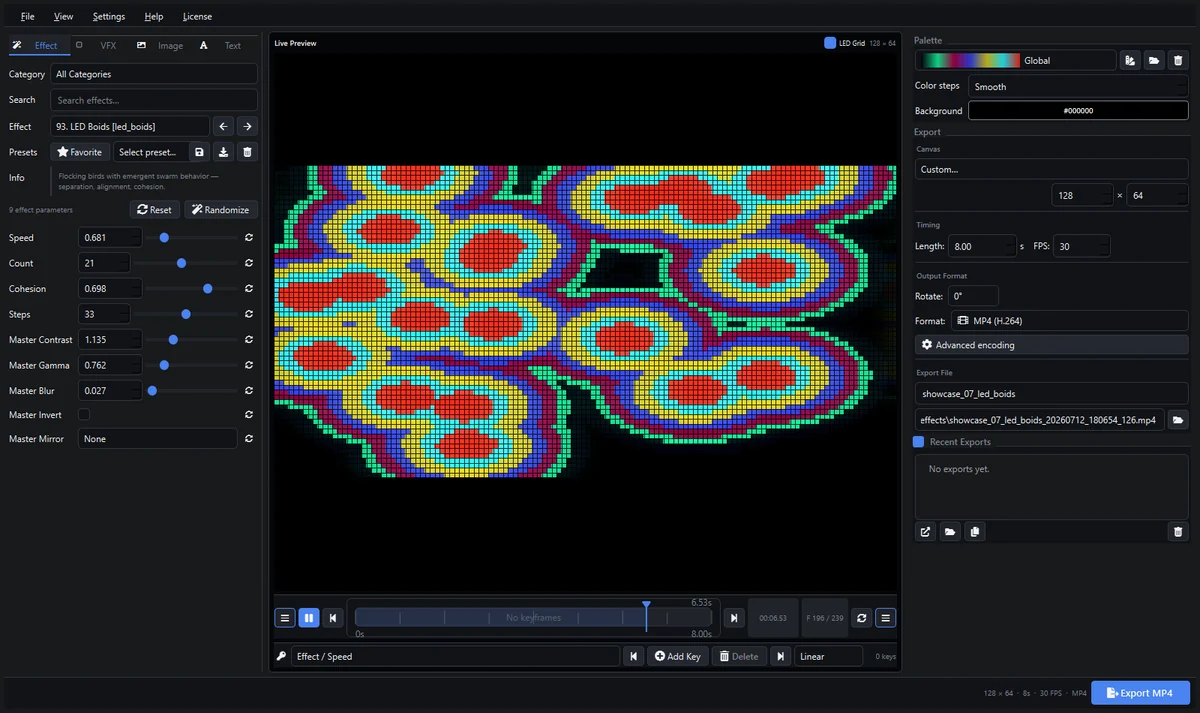
Task: Save preset floppy disk icon
Action: pos(199,152)
